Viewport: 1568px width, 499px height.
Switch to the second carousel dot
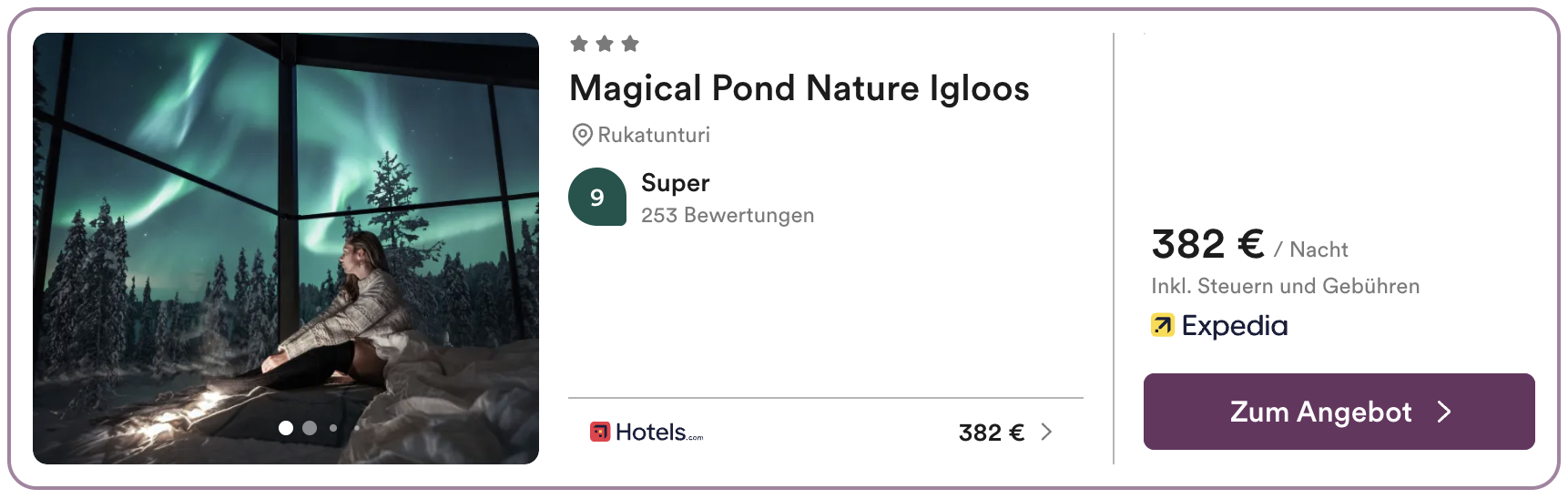(x=310, y=428)
